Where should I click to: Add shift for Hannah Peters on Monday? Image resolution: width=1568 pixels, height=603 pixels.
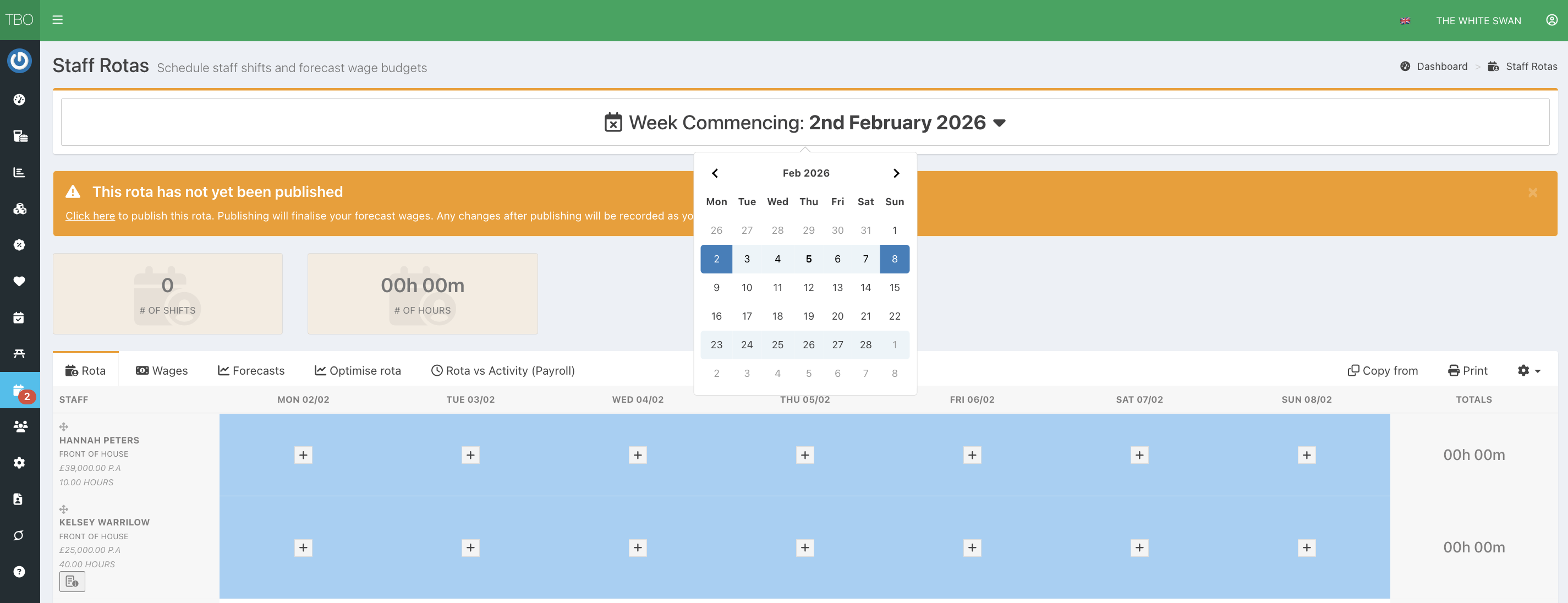pyautogui.click(x=303, y=455)
